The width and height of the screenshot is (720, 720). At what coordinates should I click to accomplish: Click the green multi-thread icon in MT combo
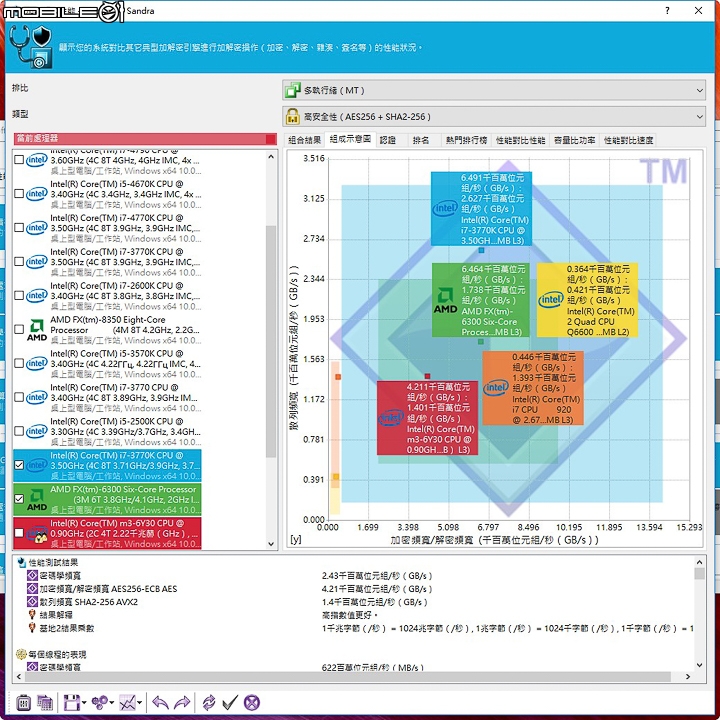(x=292, y=90)
